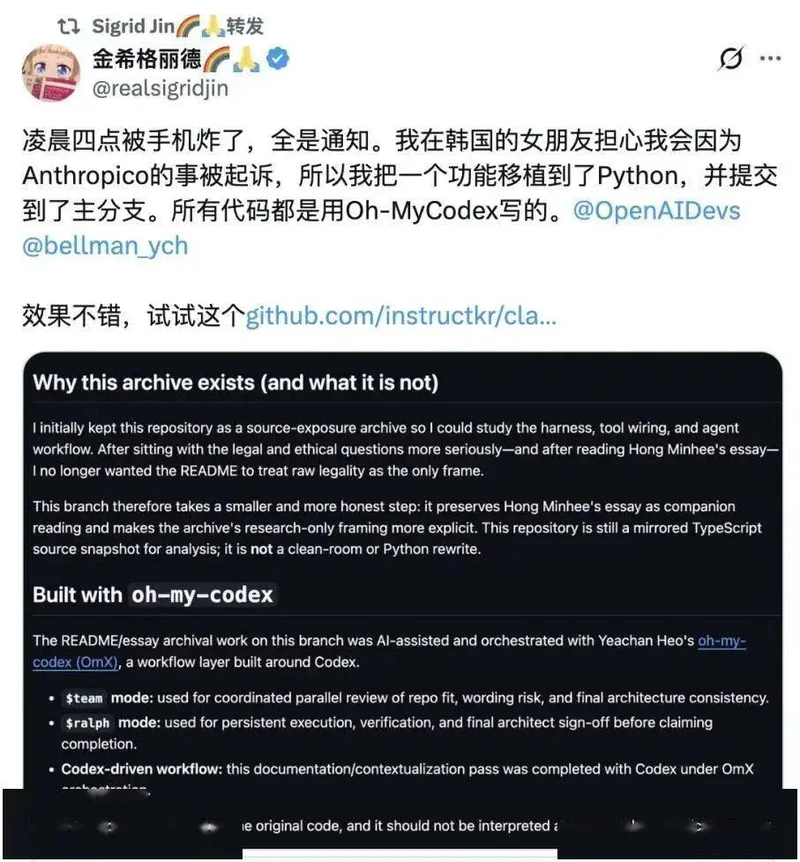800x862 pixels.
Task: Click the repost arrows icon above the tweet
Action: click(x=69, y=26)
